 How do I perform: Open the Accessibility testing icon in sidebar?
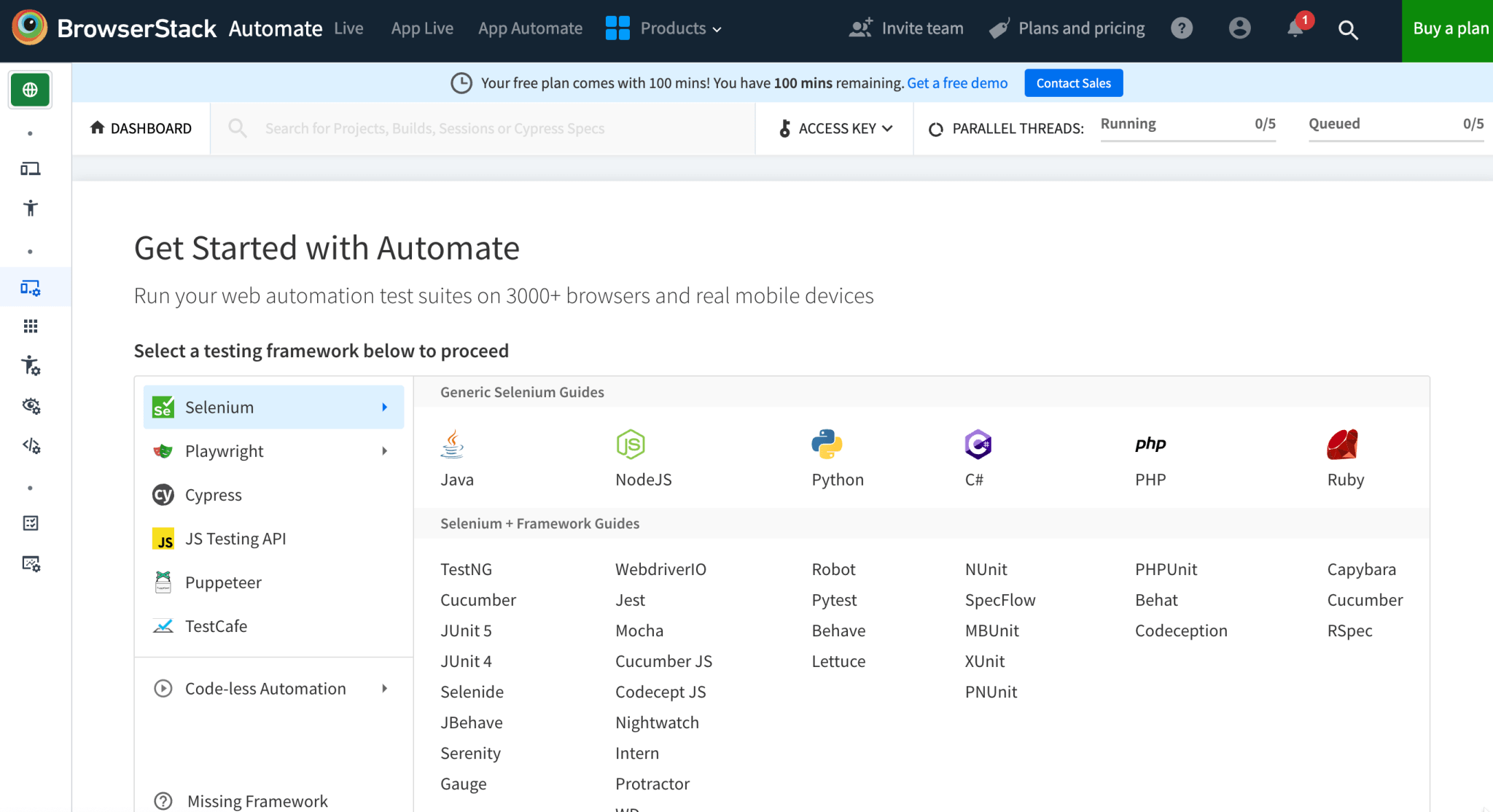click(30, 208)
